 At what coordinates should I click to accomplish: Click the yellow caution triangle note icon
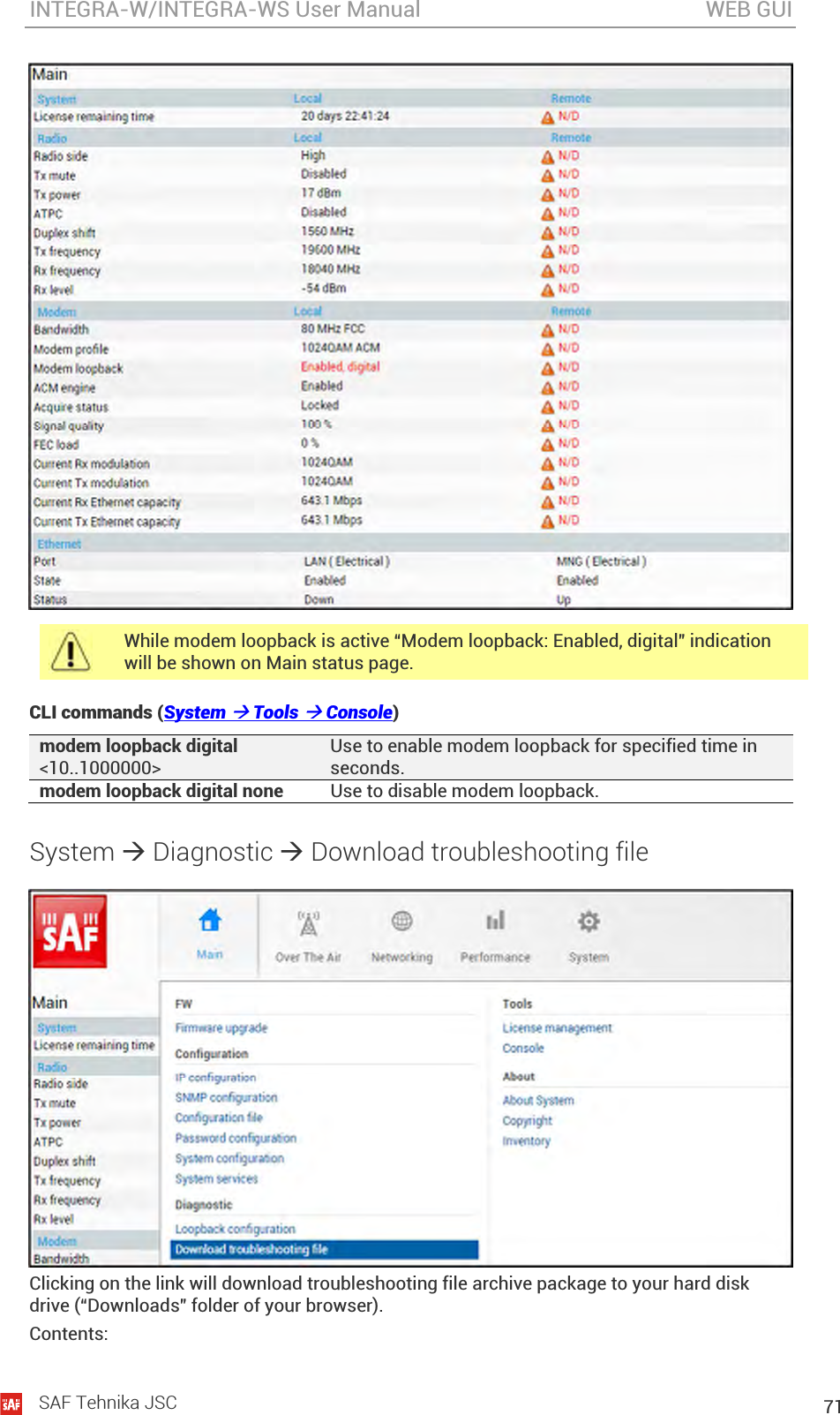tap(71, 652)
